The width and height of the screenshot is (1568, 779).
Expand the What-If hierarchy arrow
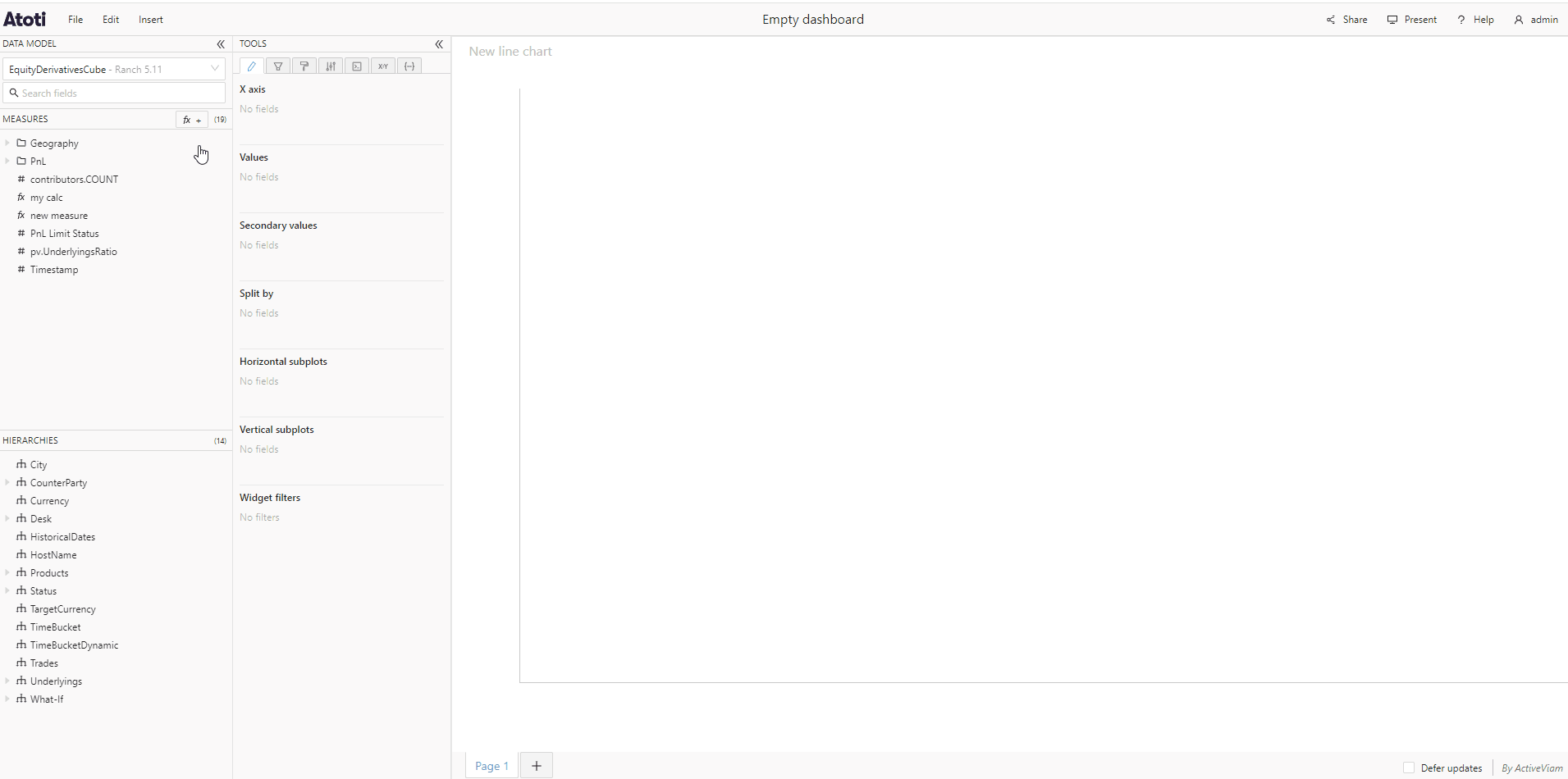coord(7,699)
